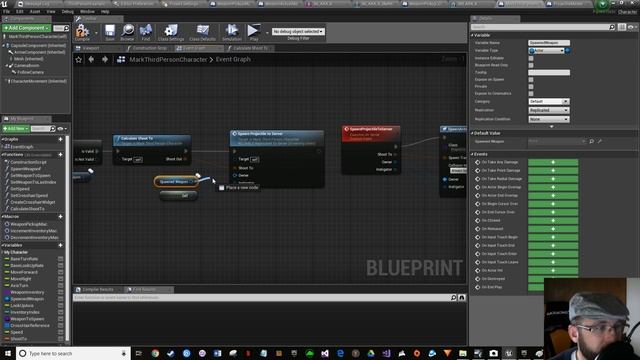Start Play from the toolbar
Screen dimensions: 640x360
tap(253, 31)
